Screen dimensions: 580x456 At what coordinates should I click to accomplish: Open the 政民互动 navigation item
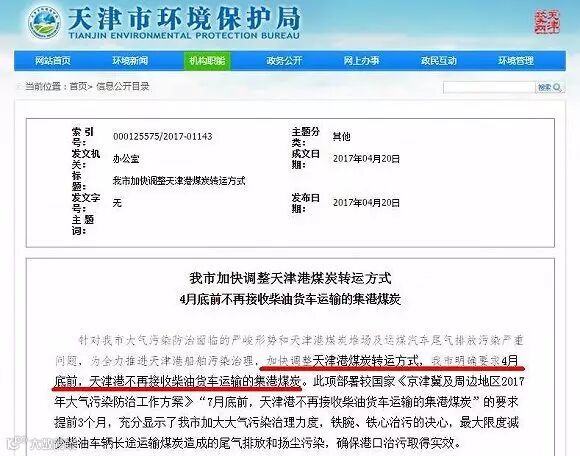439,61
